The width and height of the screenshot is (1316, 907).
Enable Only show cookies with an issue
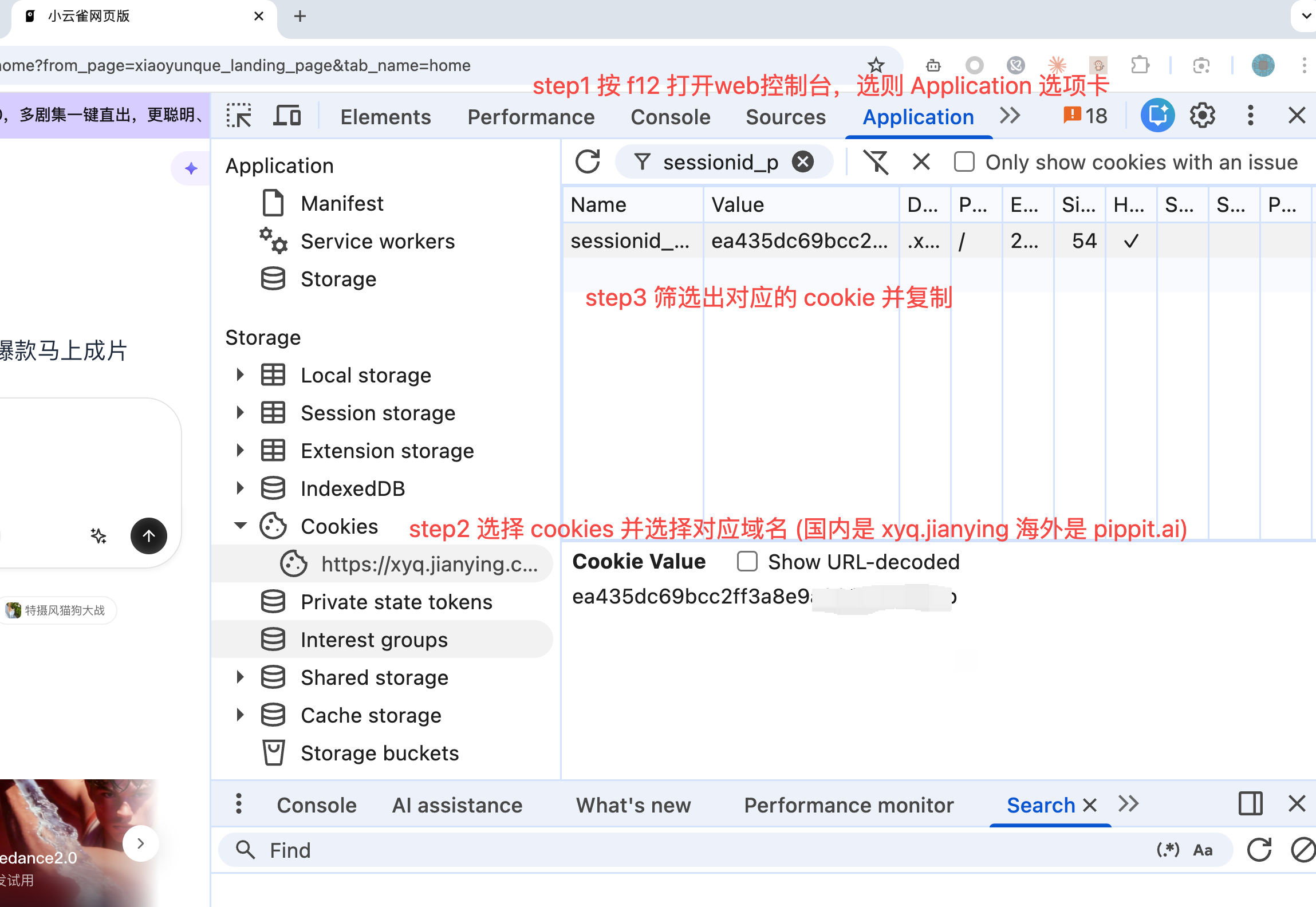click(x=964, y=162)
